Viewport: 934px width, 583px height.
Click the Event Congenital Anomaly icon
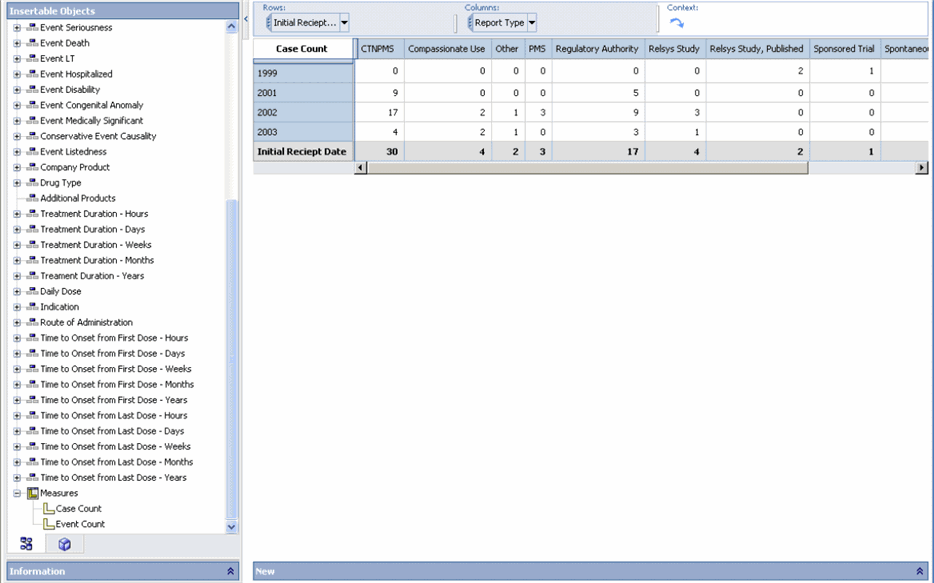(32, 105)
